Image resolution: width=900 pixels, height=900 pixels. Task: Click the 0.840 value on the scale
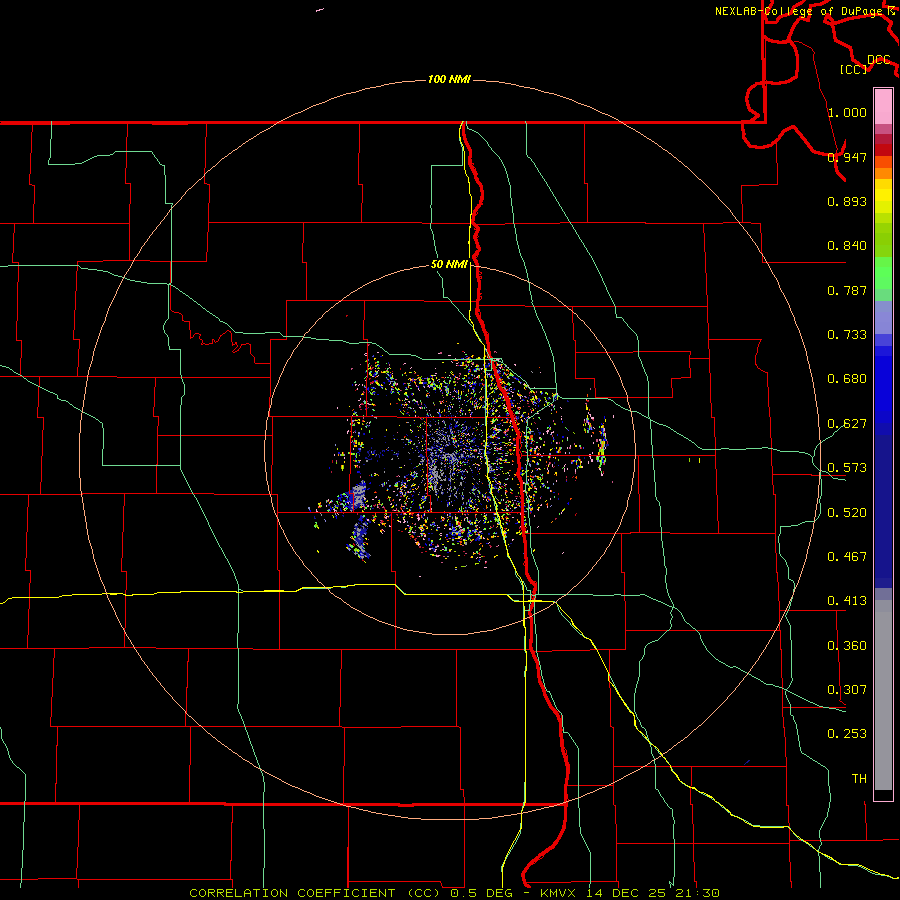pos(847,246)
